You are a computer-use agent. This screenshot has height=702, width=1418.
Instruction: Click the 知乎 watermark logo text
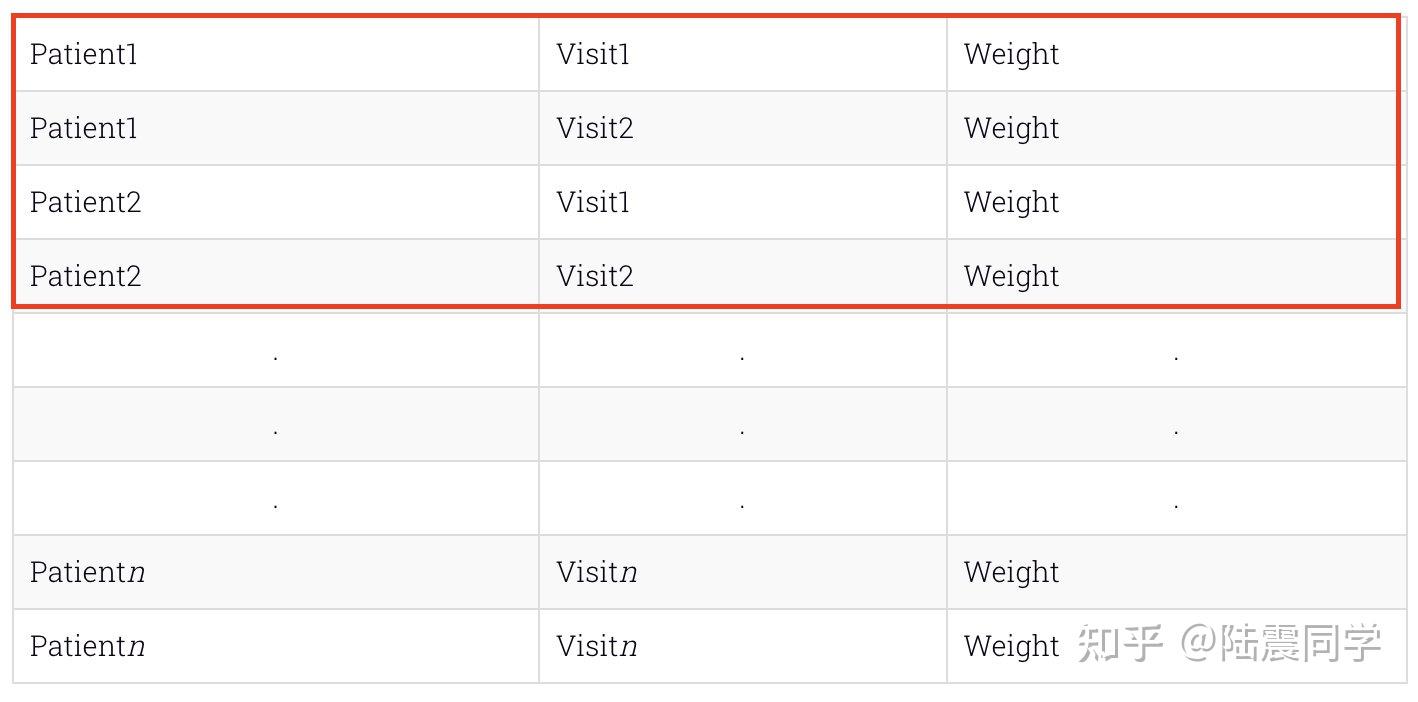coord(1120,644)
